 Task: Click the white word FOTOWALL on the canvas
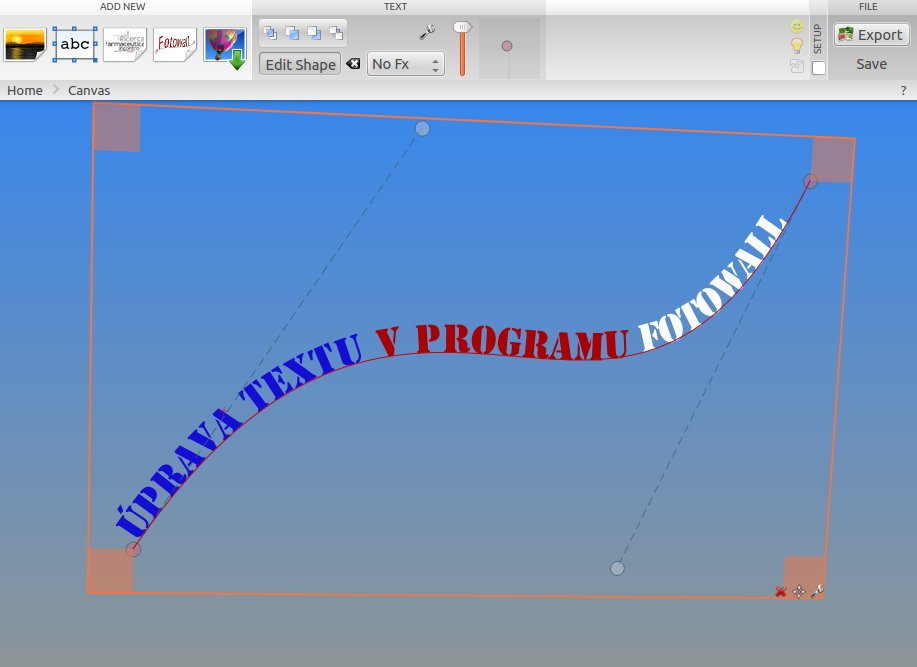tap(713, 283)
